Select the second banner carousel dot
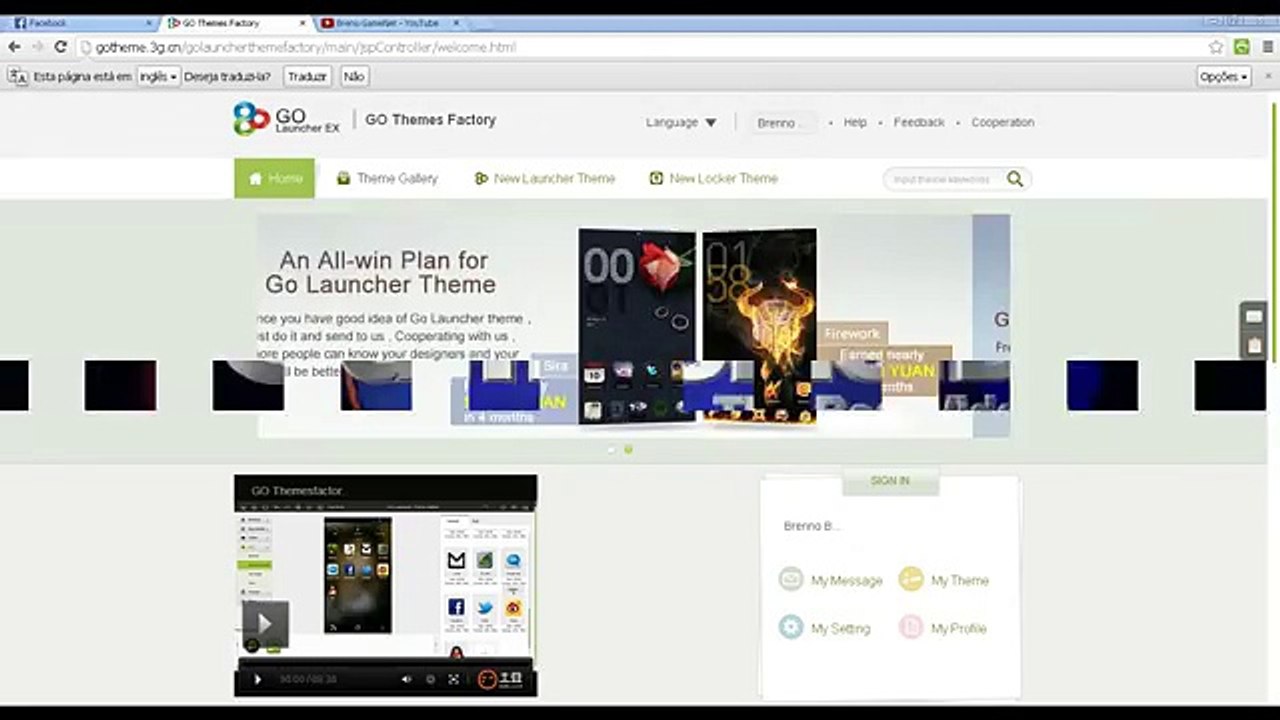1280x720 pixels. (628, 450)
